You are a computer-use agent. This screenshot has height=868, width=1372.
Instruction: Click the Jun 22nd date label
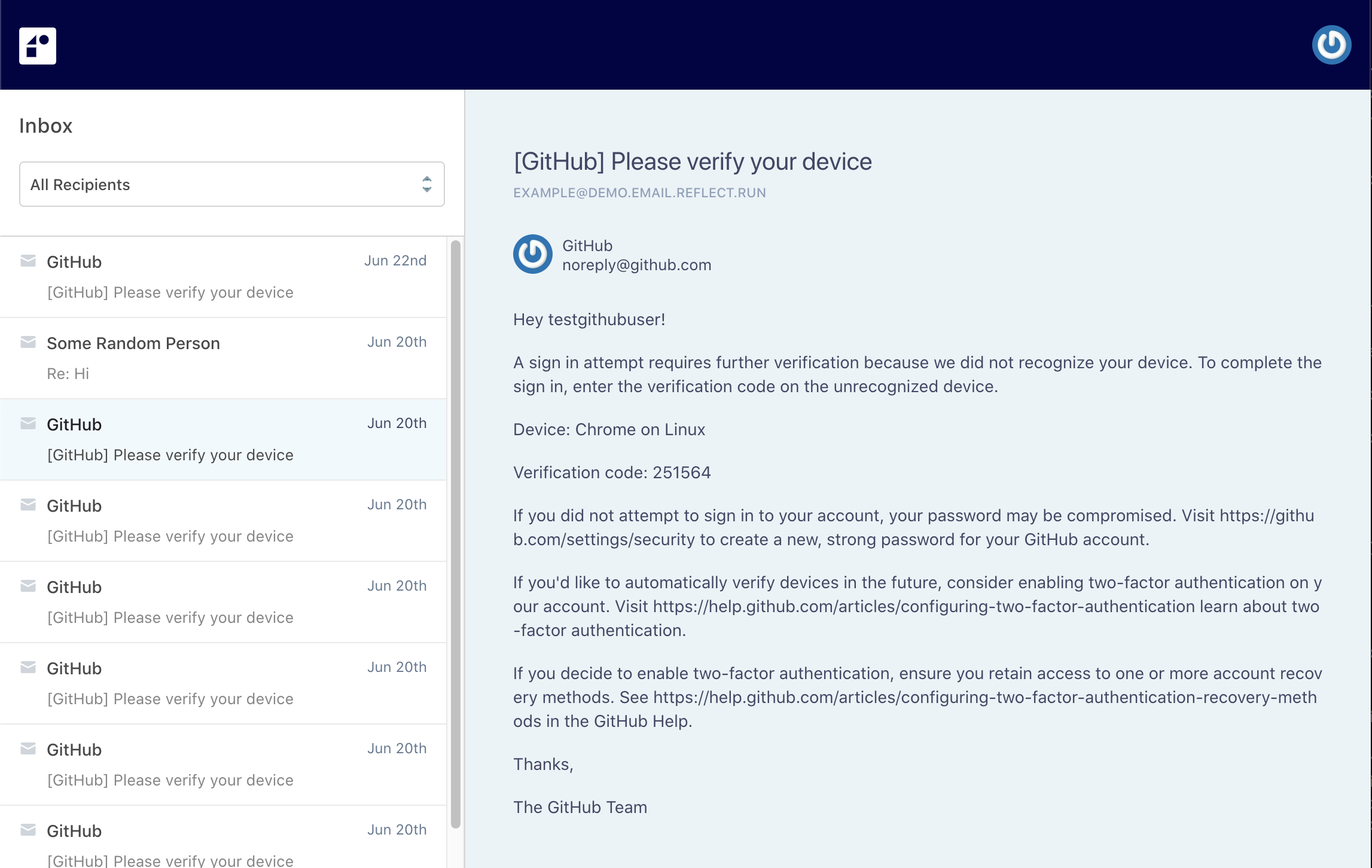[x=395, y=261]
